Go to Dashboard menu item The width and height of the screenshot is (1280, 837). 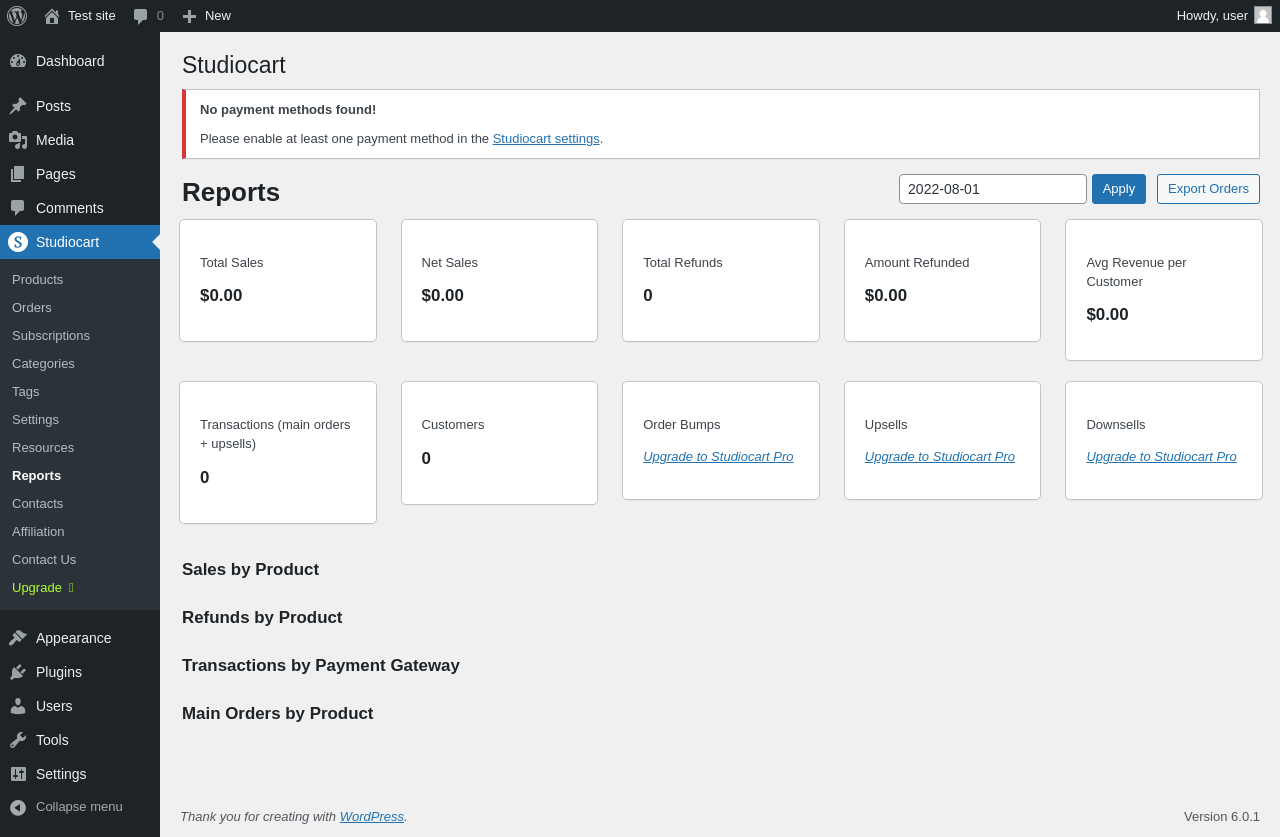click(70, 61)
